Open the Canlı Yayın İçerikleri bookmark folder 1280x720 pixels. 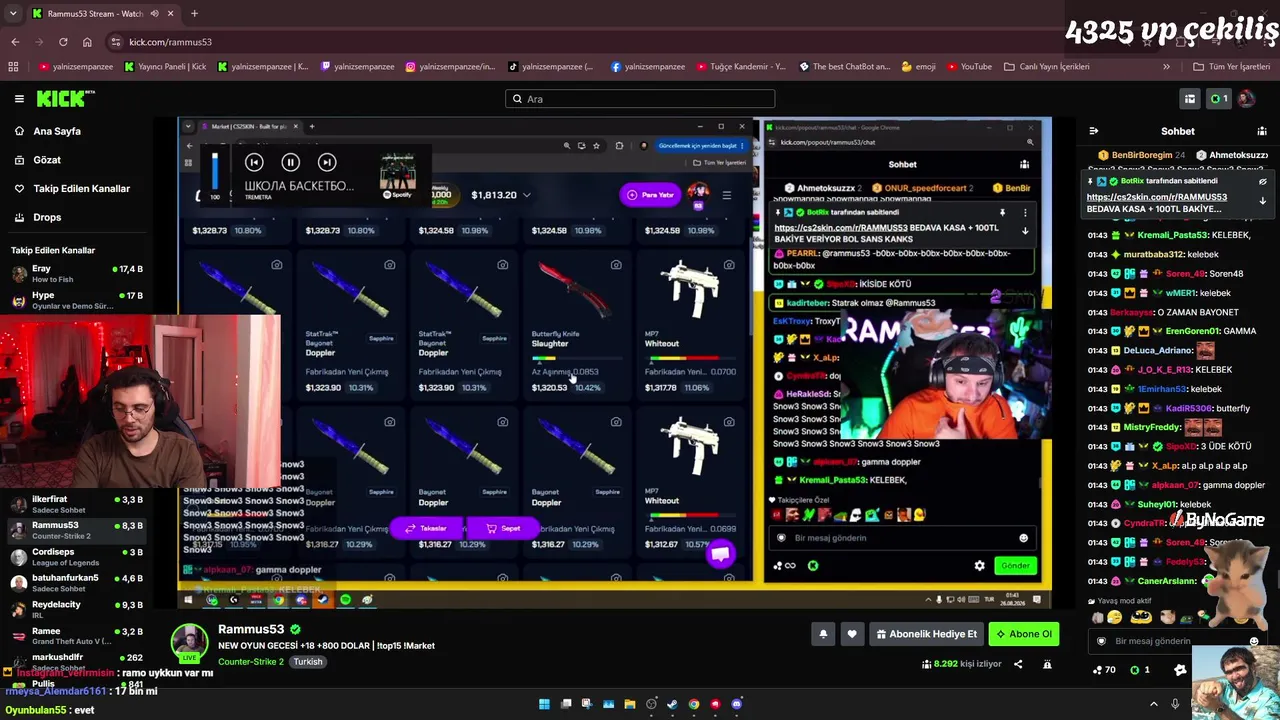(1046, 67)
